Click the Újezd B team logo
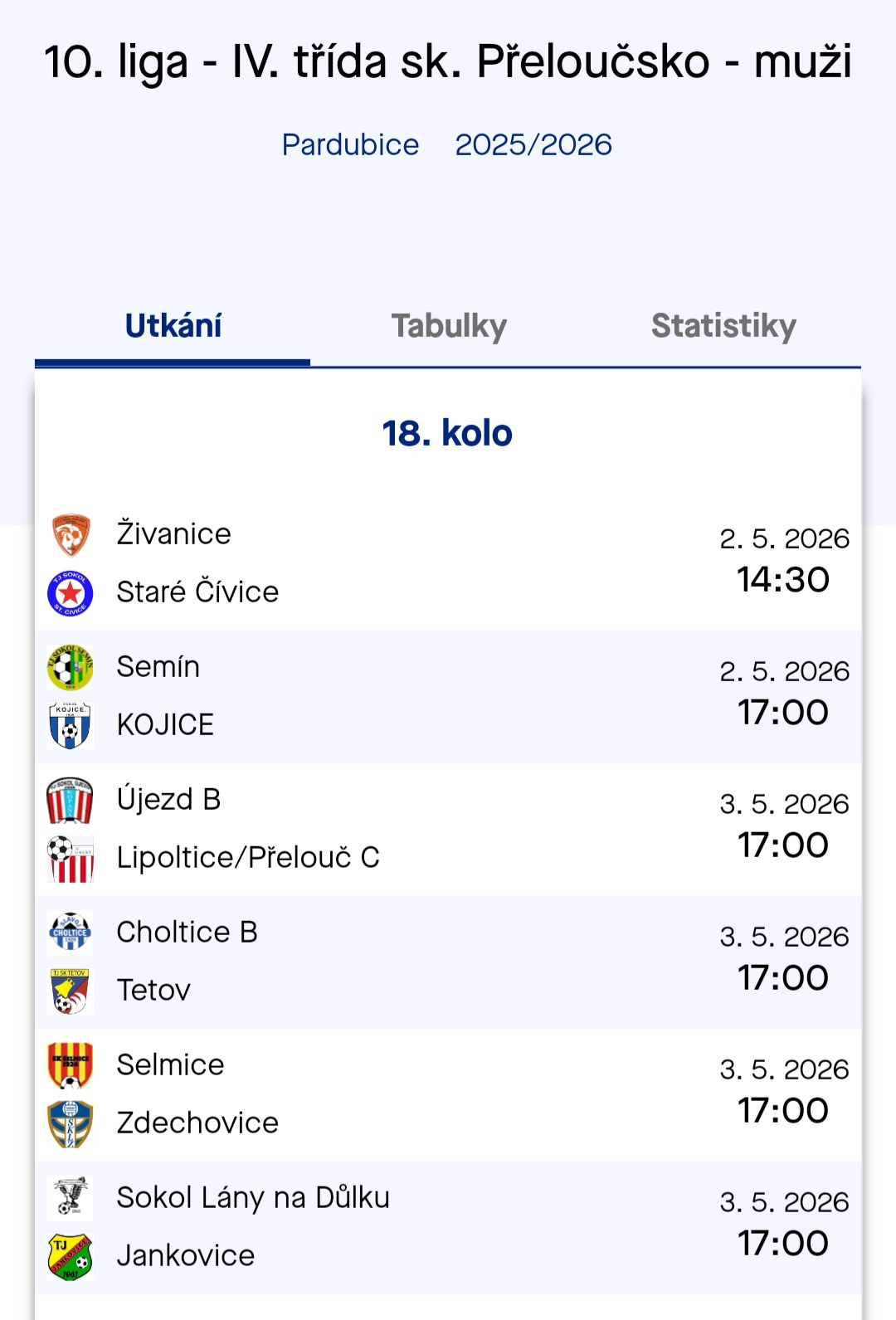This screenshot has width=896, height=1320. point(71,801)
